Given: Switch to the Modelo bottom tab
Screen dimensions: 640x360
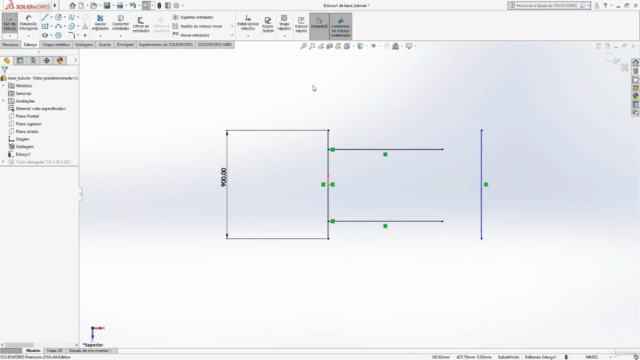Looking at the screenshot, I should coord(33,351).
